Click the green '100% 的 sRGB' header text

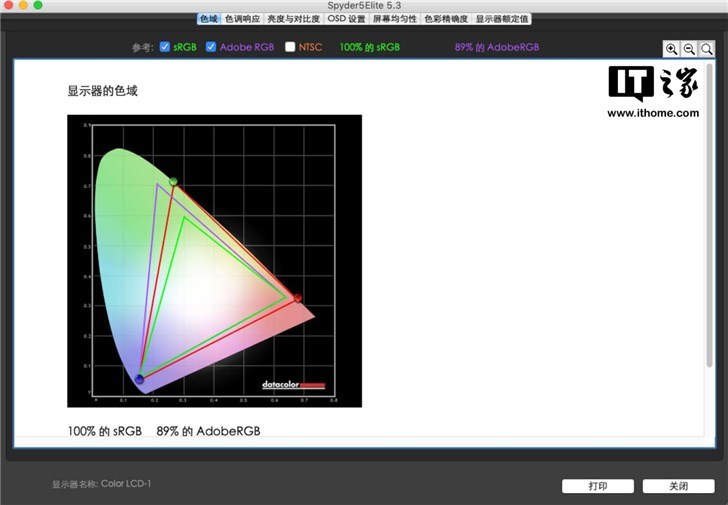tap(370, 47)
